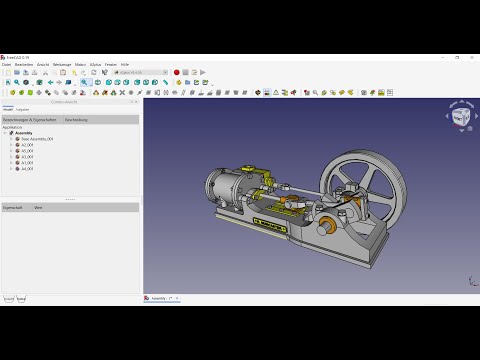Image resolution: width=480 pixels, height=360 pixels.
Task: Click the green back arrow icon
Action: tap(50, 82)
